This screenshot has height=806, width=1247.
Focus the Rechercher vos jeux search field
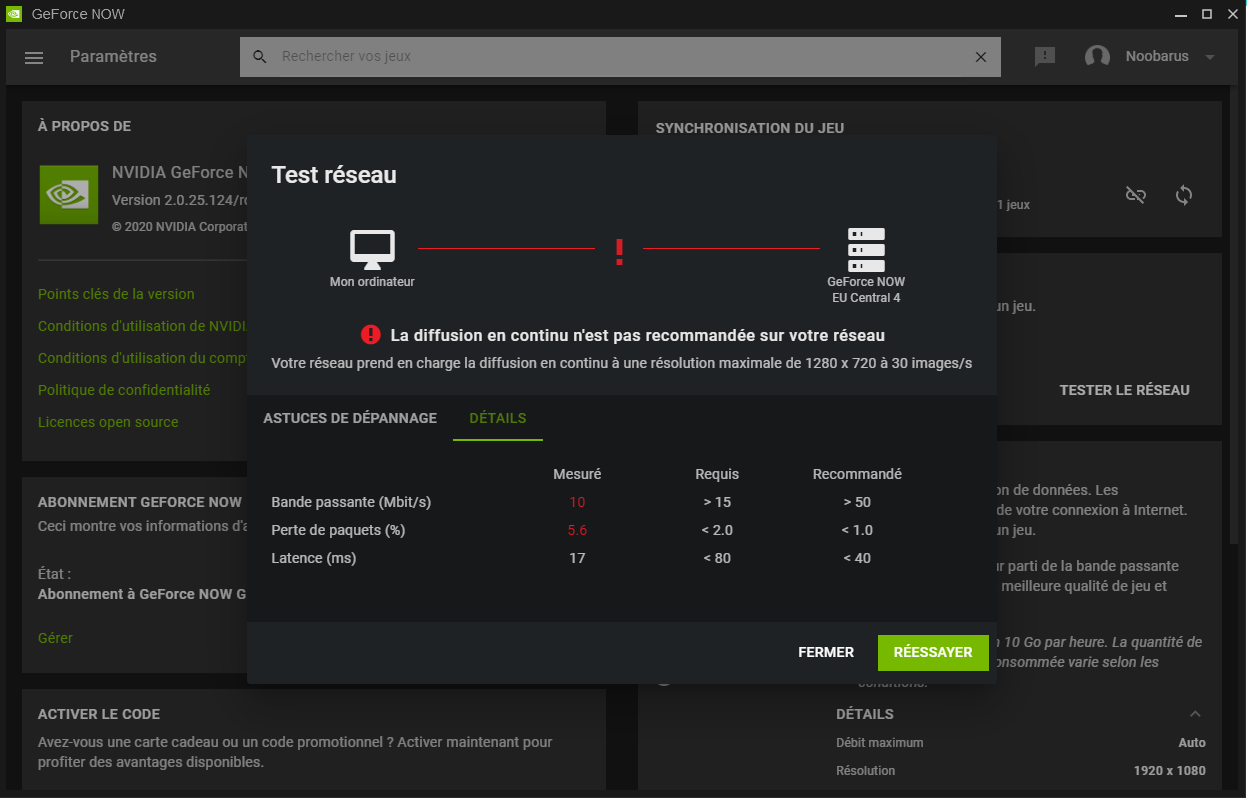(x=620, y=57)
